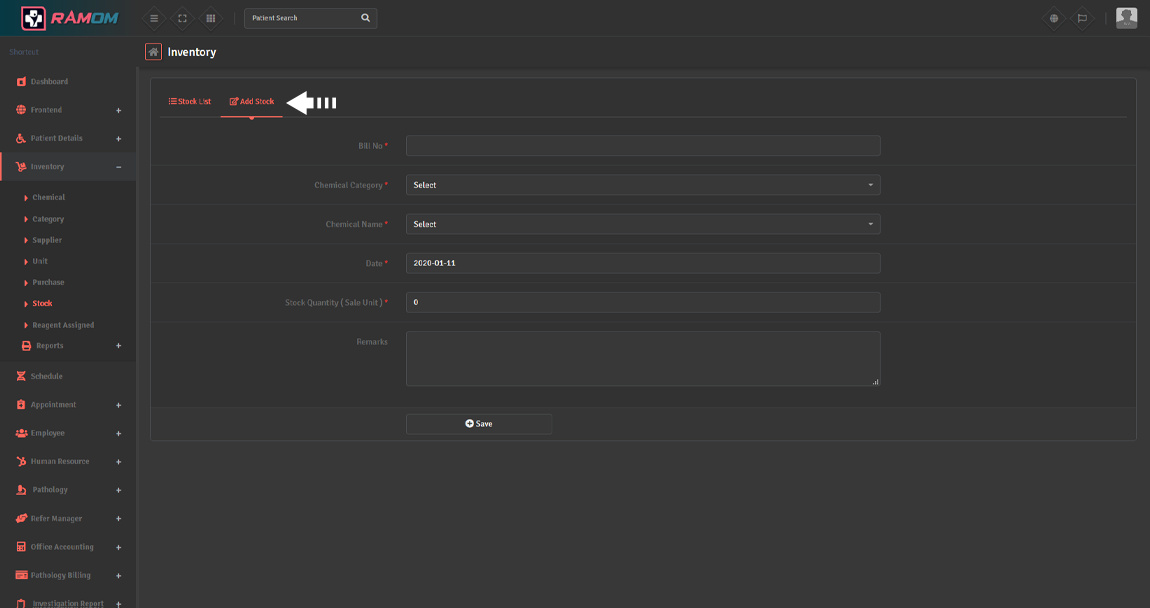Viewport: 1150px width, 608px height.
Task: Click the Save button
Action: (x=479, y=424)
